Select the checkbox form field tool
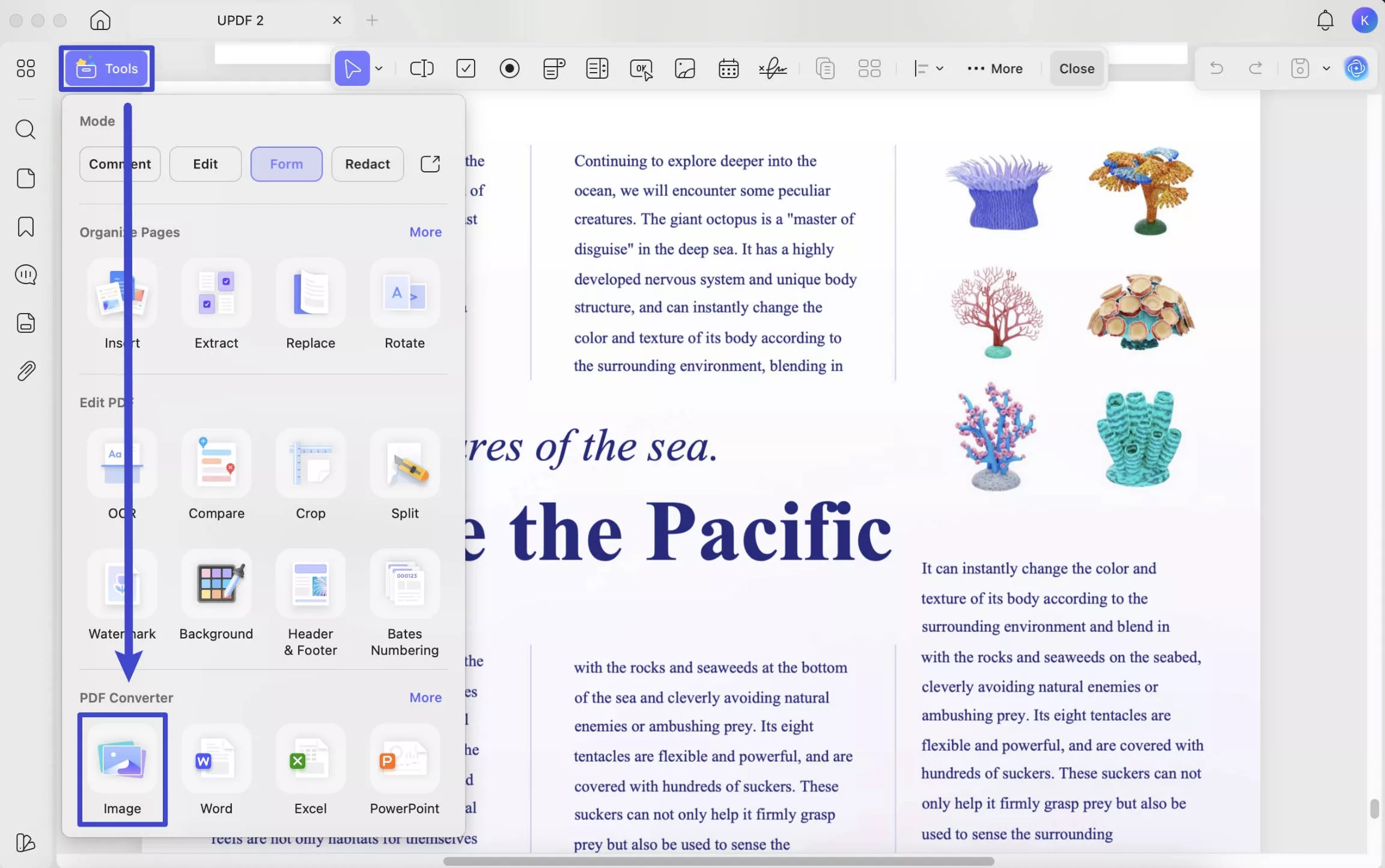This screenshot has height=868, width=1385. 466,68
